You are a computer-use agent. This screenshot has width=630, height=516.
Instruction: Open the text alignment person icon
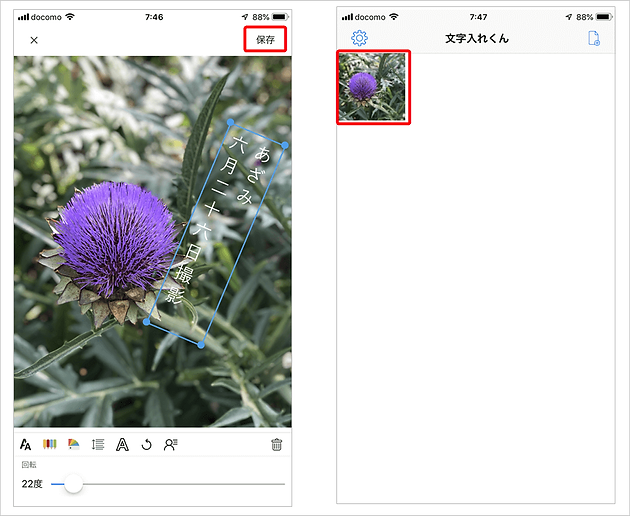coord(171,444)
